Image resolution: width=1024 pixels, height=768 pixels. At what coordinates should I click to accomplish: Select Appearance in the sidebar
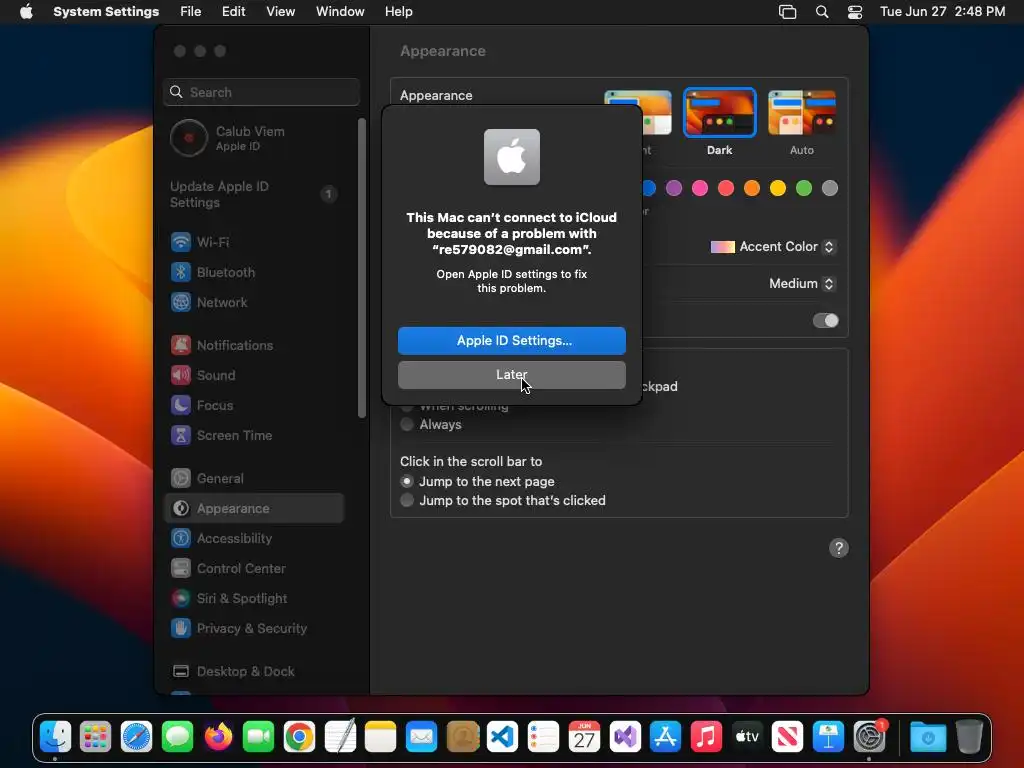(253, 509)
